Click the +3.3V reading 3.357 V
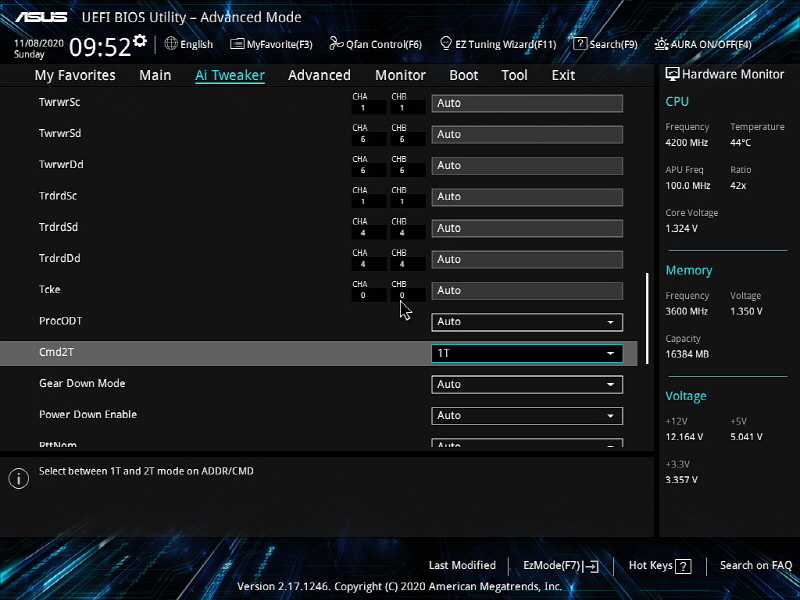Image resolution: width=800 pixels, height=600 pixels. click(x=681, y=480)
